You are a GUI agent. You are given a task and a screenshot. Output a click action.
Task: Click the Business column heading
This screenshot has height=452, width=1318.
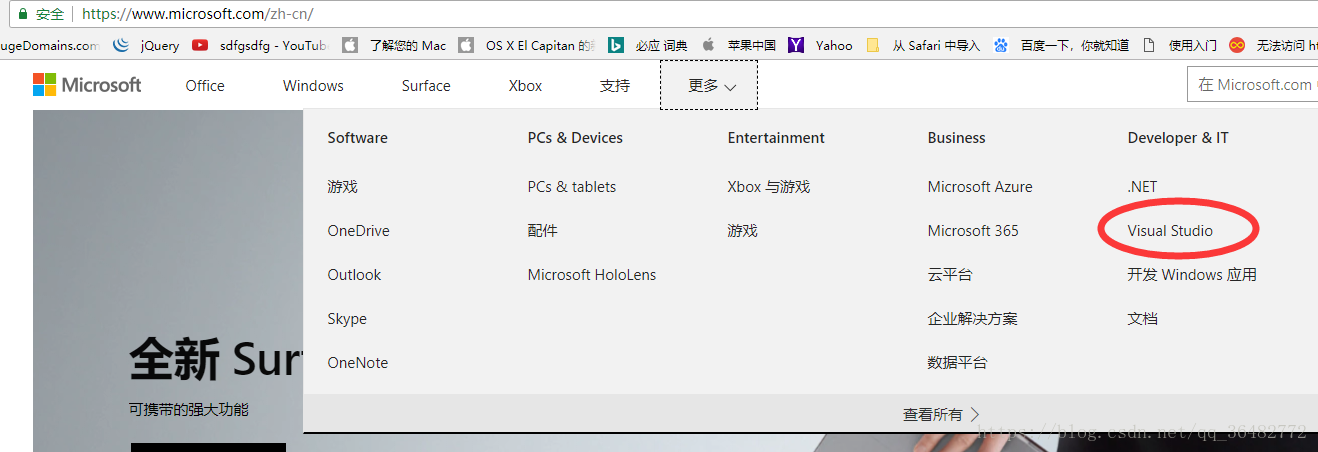click(956, 138)
